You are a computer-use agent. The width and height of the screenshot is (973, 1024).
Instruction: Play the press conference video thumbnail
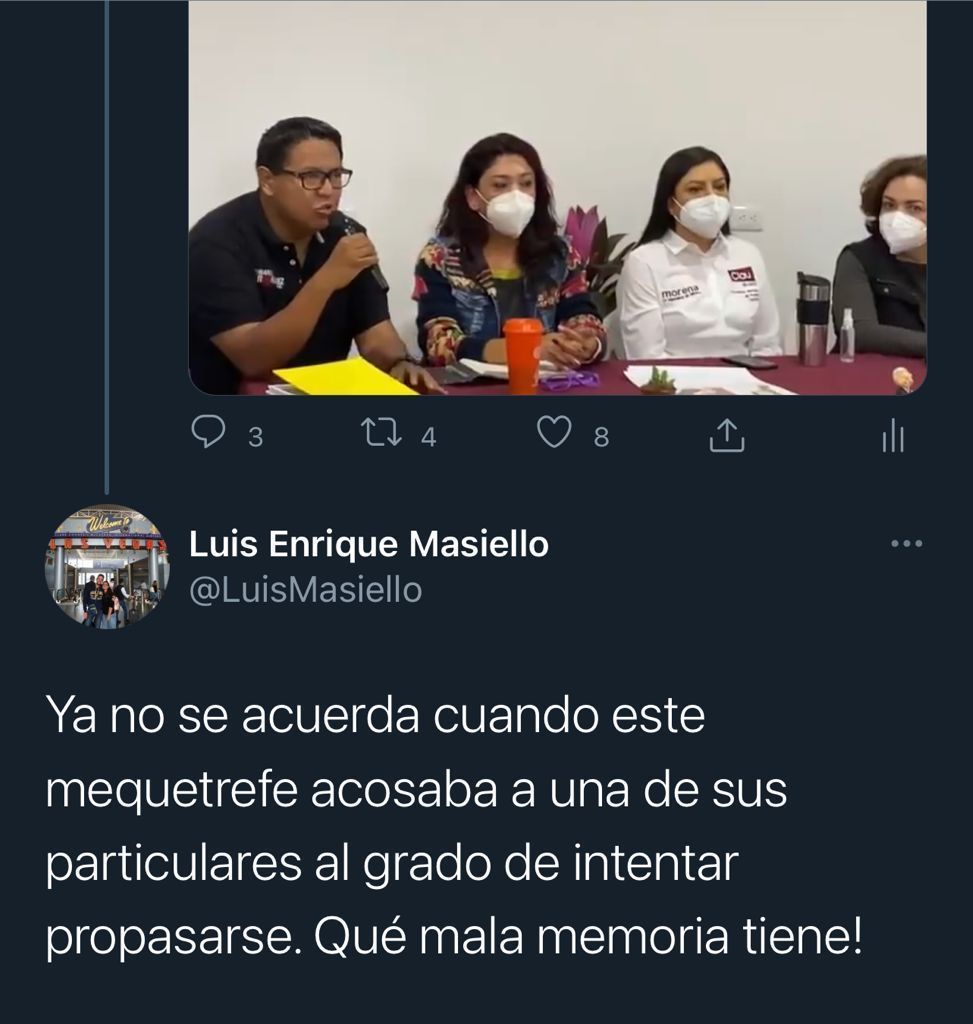coord(558,197)
